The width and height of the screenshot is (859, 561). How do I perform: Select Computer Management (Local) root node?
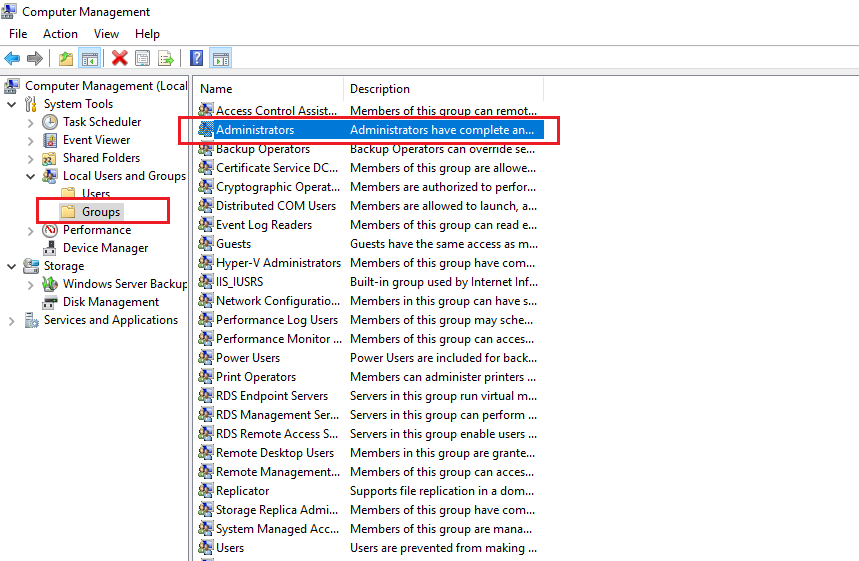(106, 86)
